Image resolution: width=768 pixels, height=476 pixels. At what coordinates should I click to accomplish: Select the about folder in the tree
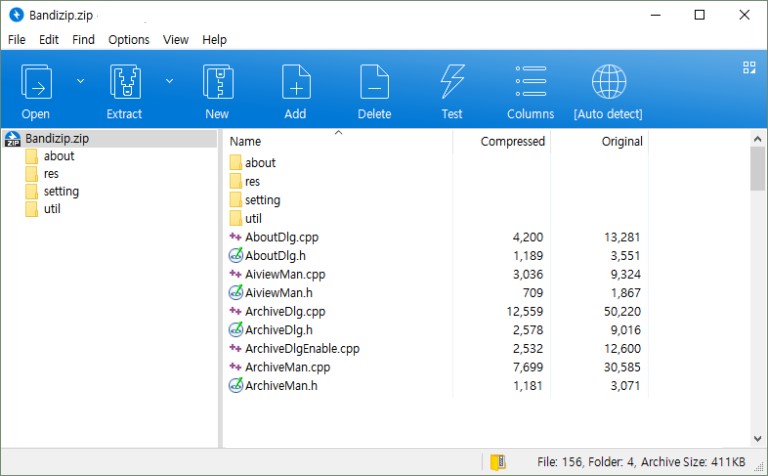59,156
